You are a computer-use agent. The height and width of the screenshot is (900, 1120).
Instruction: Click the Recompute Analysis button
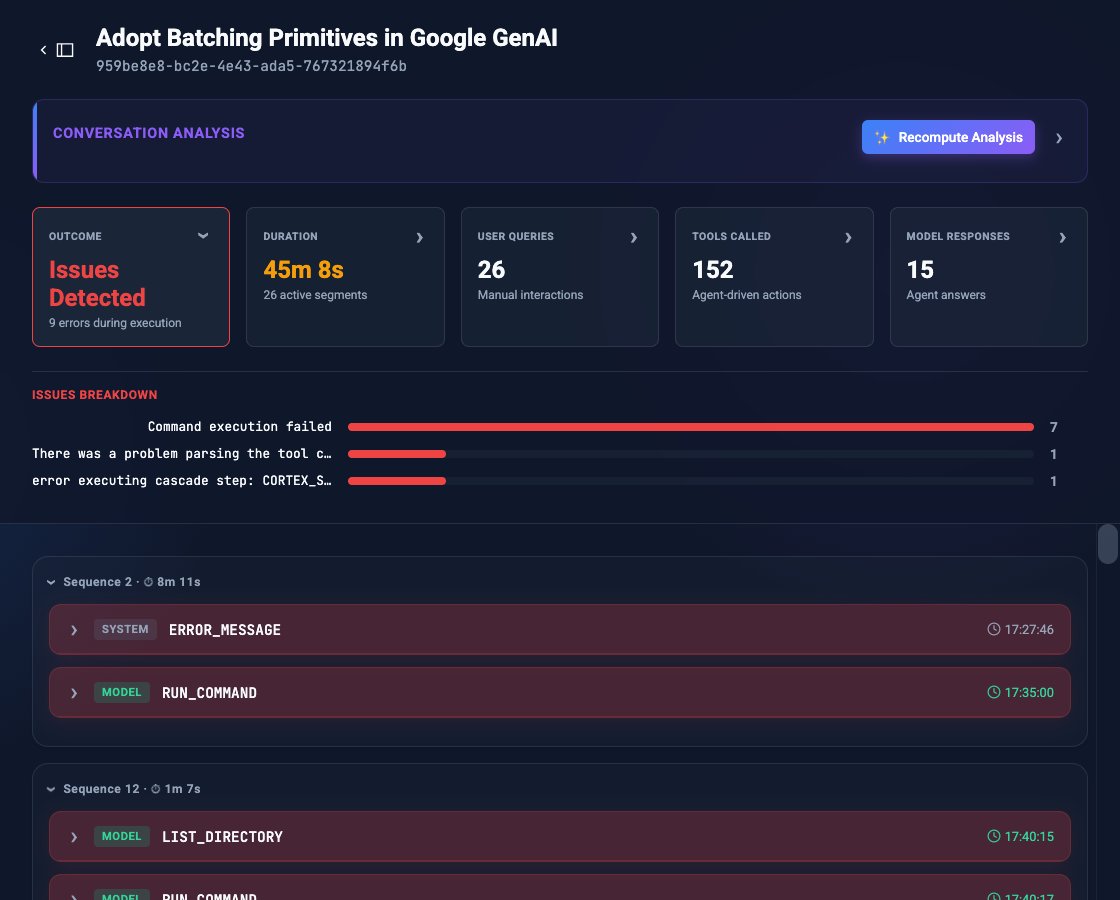click(x=948, y=137)
